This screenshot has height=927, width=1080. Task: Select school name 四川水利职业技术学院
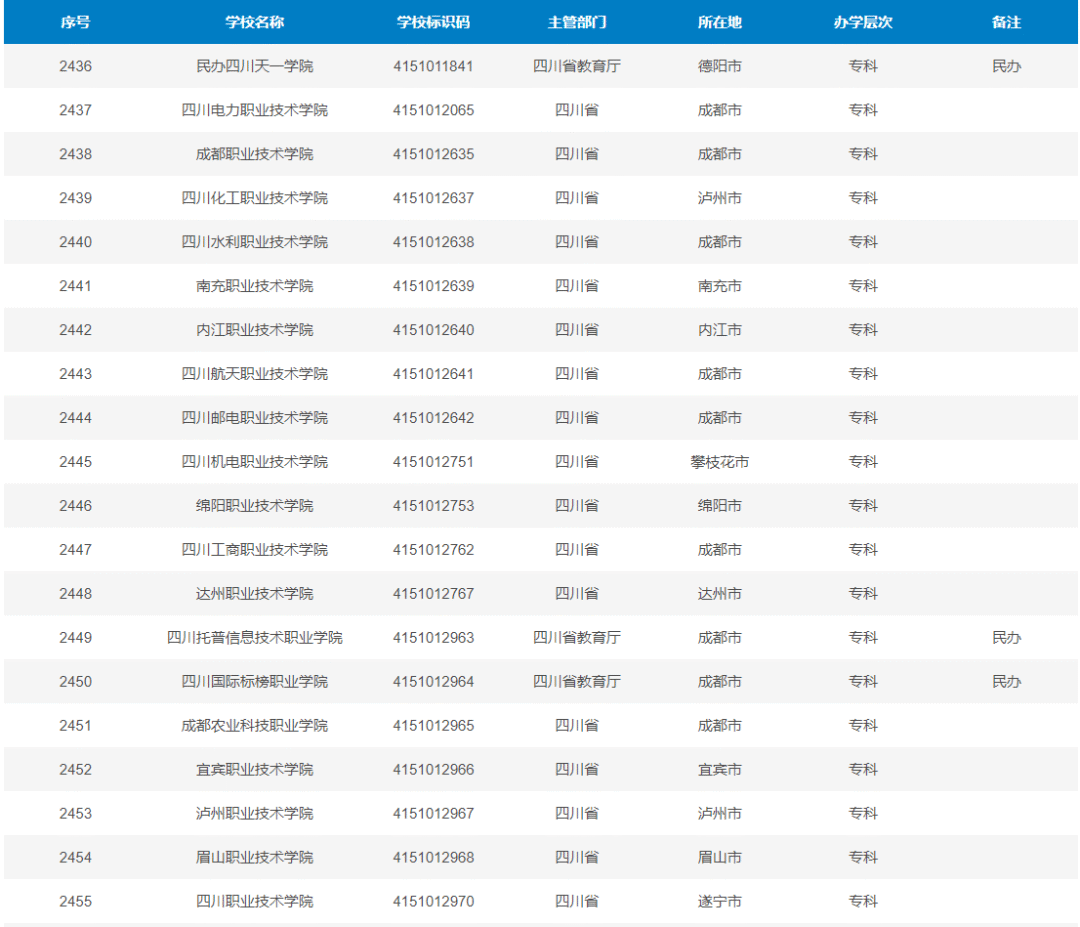coord(254,242)
